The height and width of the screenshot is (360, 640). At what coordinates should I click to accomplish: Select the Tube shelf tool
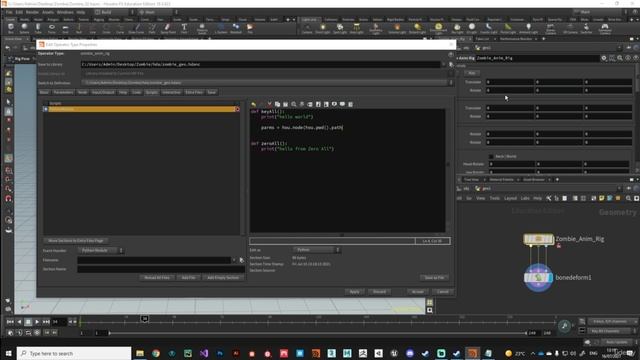point(38,28)
